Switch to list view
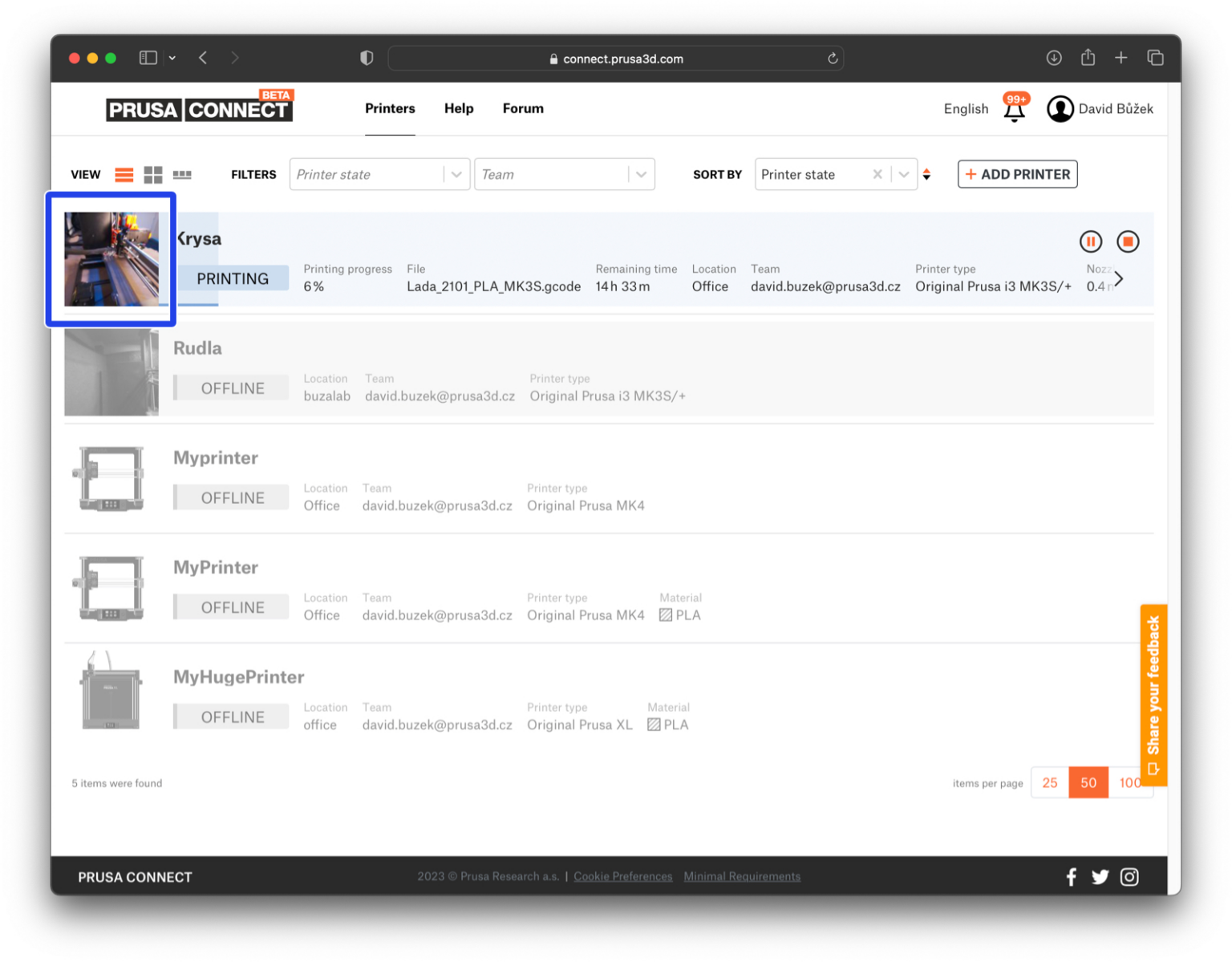Viewport: 1232px width, 962px height. coord(124,174)
